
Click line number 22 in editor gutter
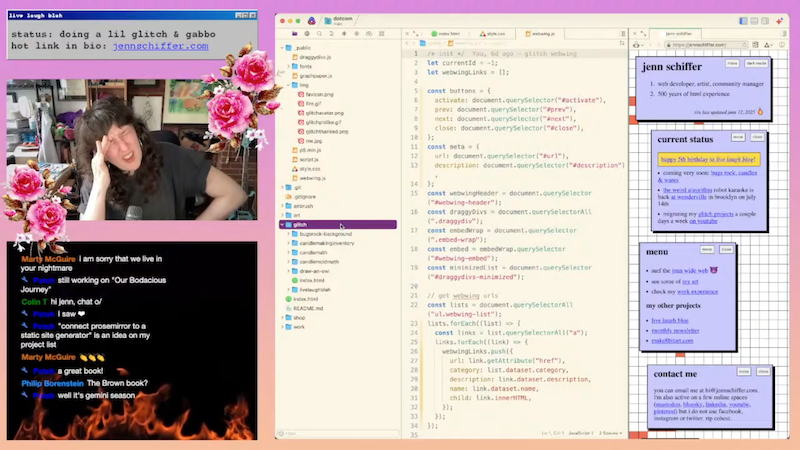point(414,305)
